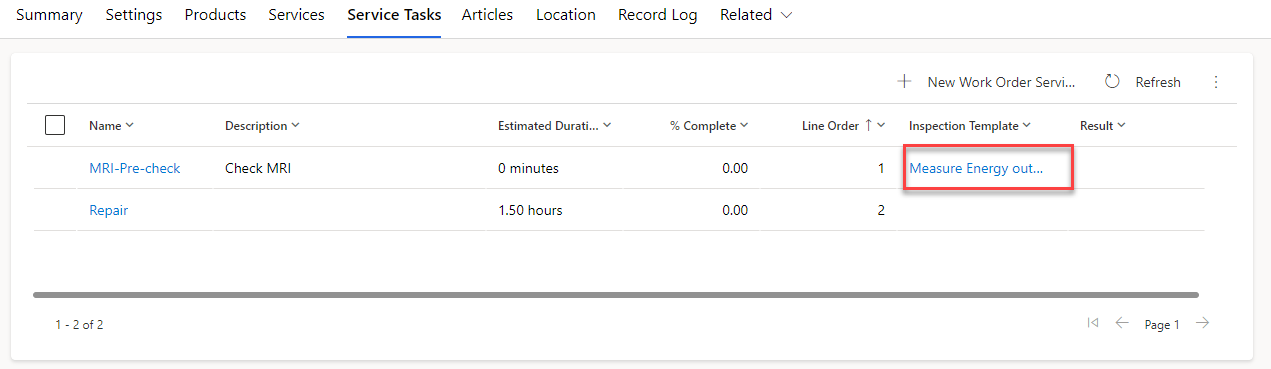Viewport: 1271px width, 369px height.
Task: Click the '1 - 2 of 2' record count
Action: click(79, 325)
